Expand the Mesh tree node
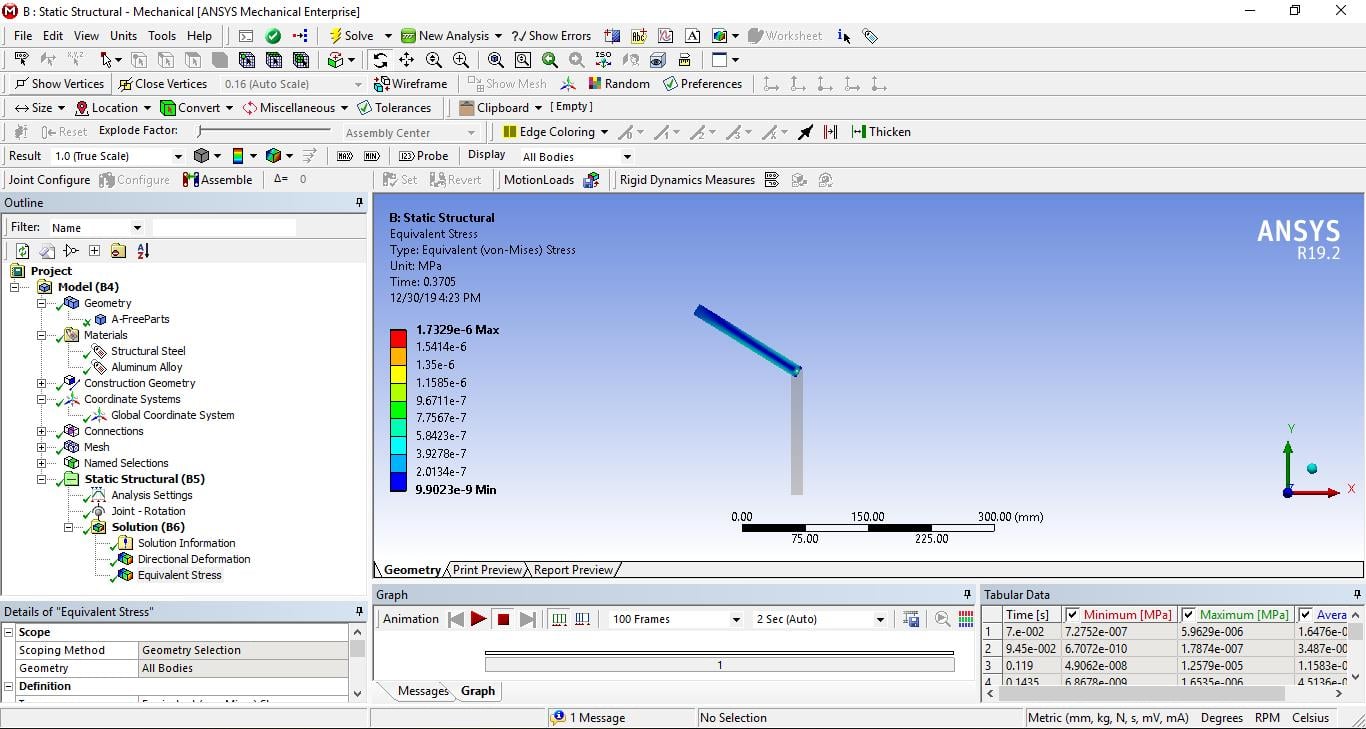Screen dimensions: 1366x729 41,447
